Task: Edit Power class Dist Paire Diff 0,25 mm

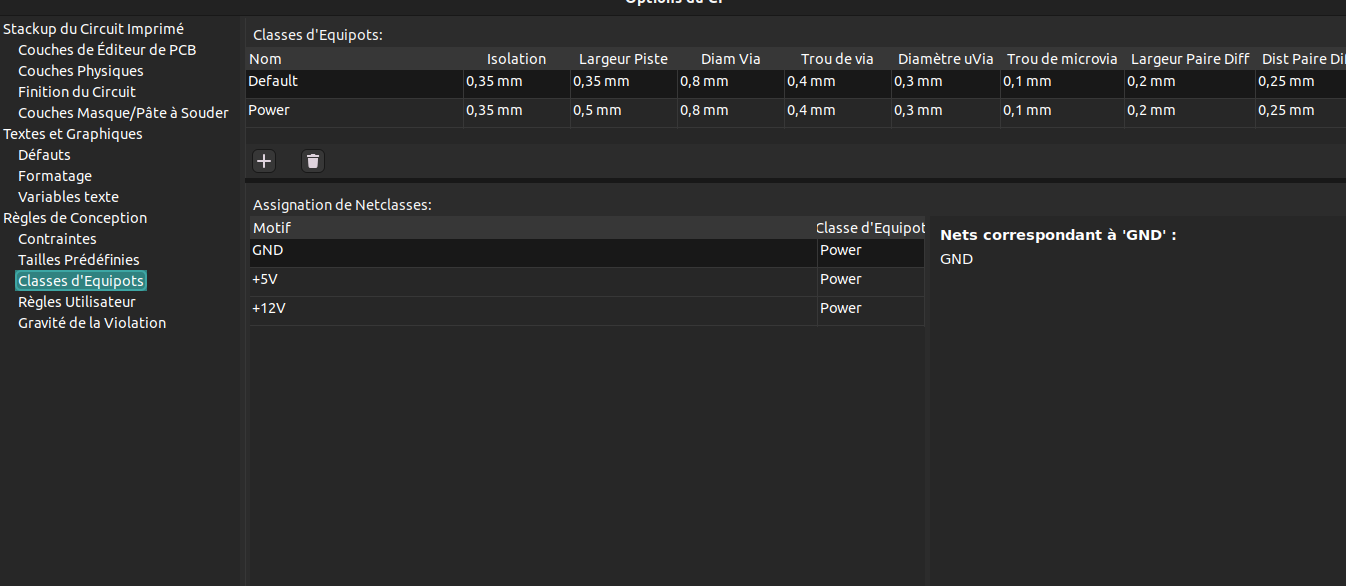Action: pos(1301,112)
